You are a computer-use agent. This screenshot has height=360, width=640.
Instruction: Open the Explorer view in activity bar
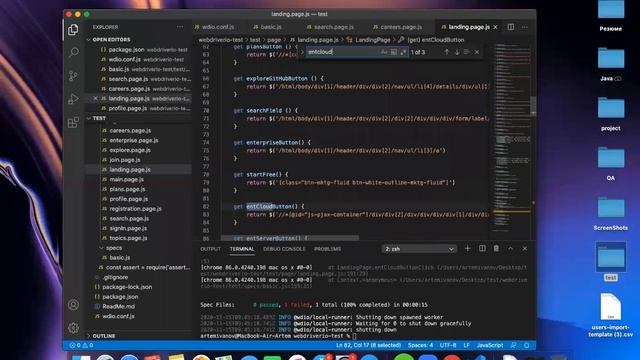tap(73, 29)
